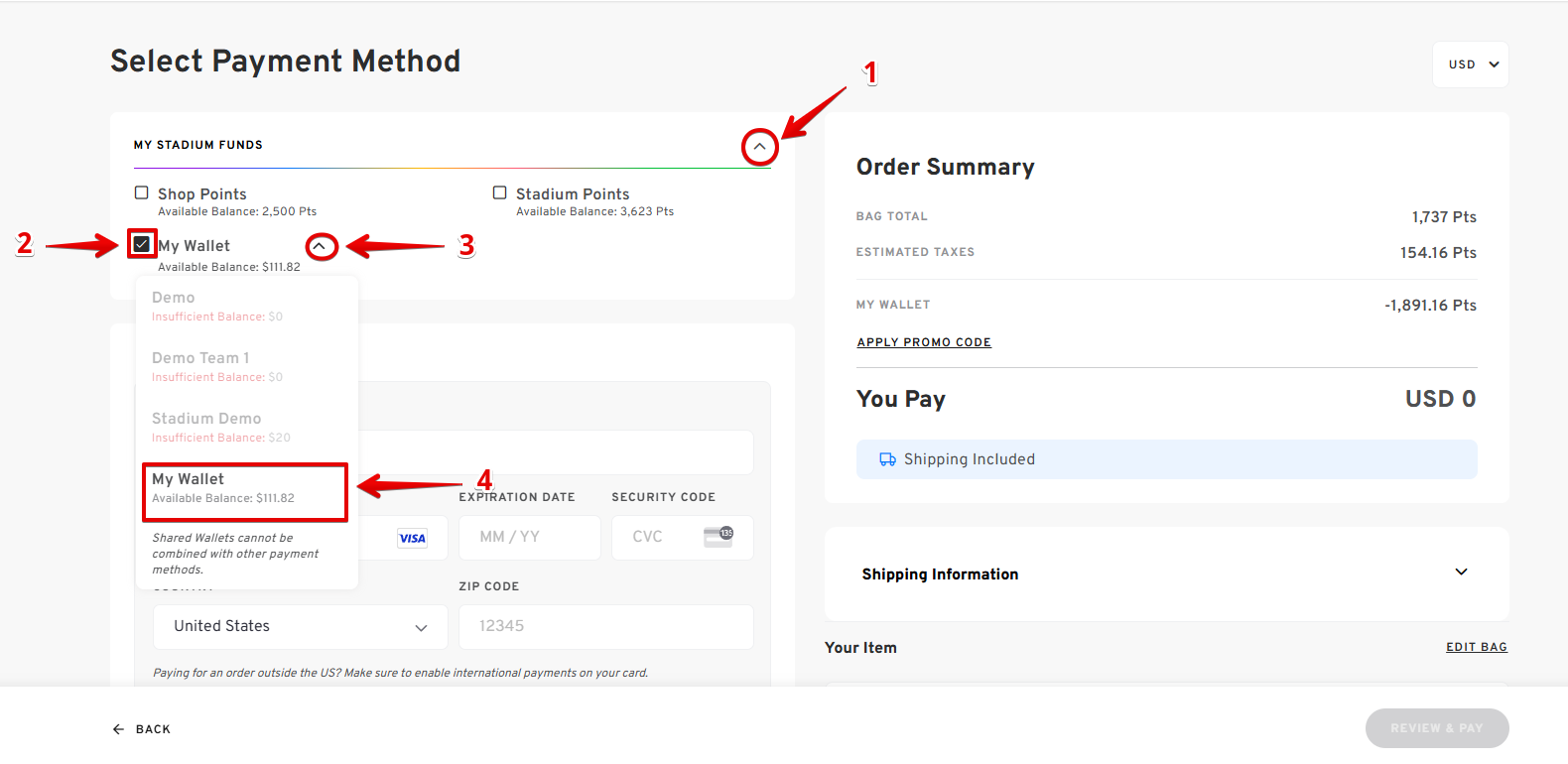Uncheck the My Wallet checkbox

(x=142, y=244)
